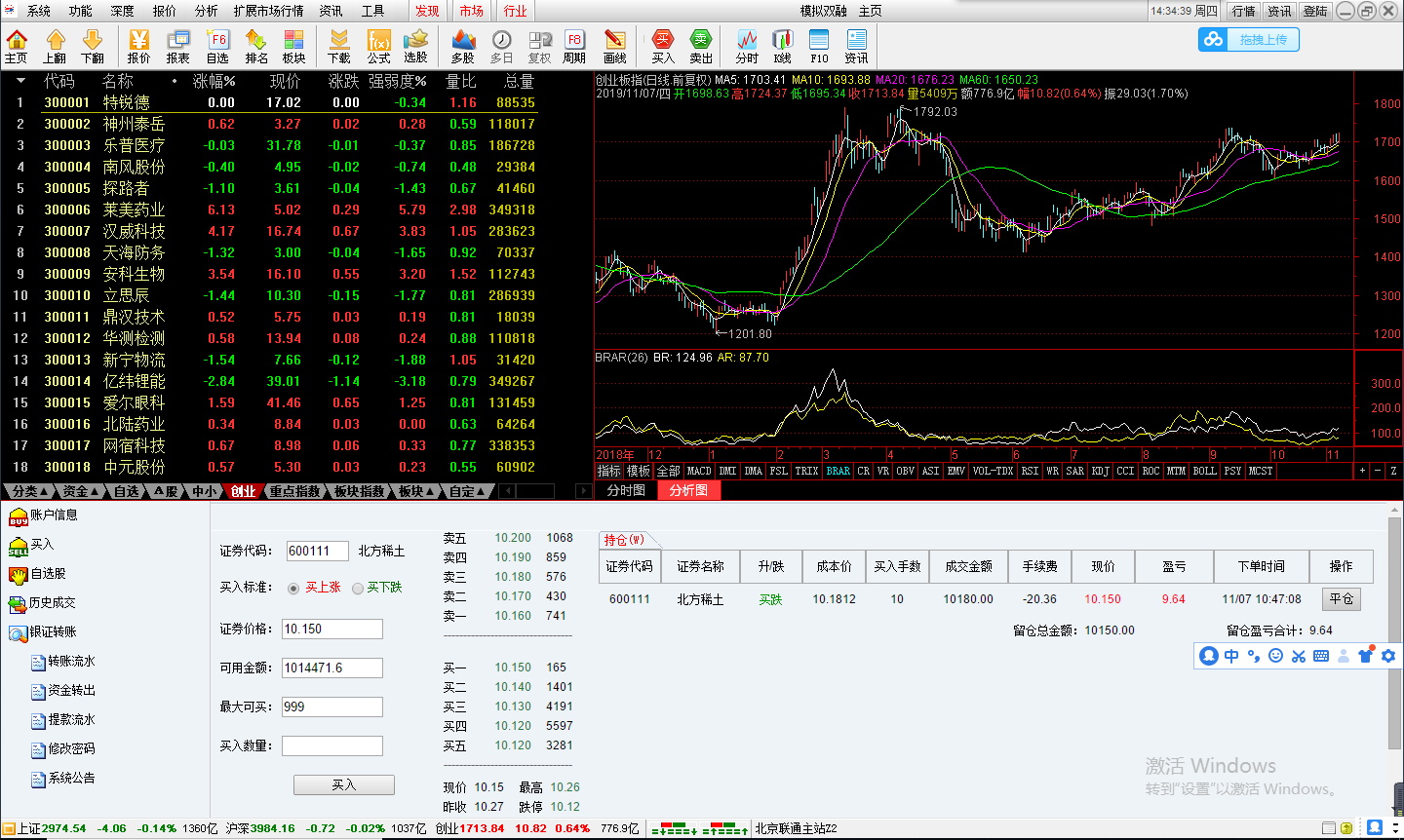Toggle the BRAR indicator
The image size is (1404, 840).
coord(838,471)
